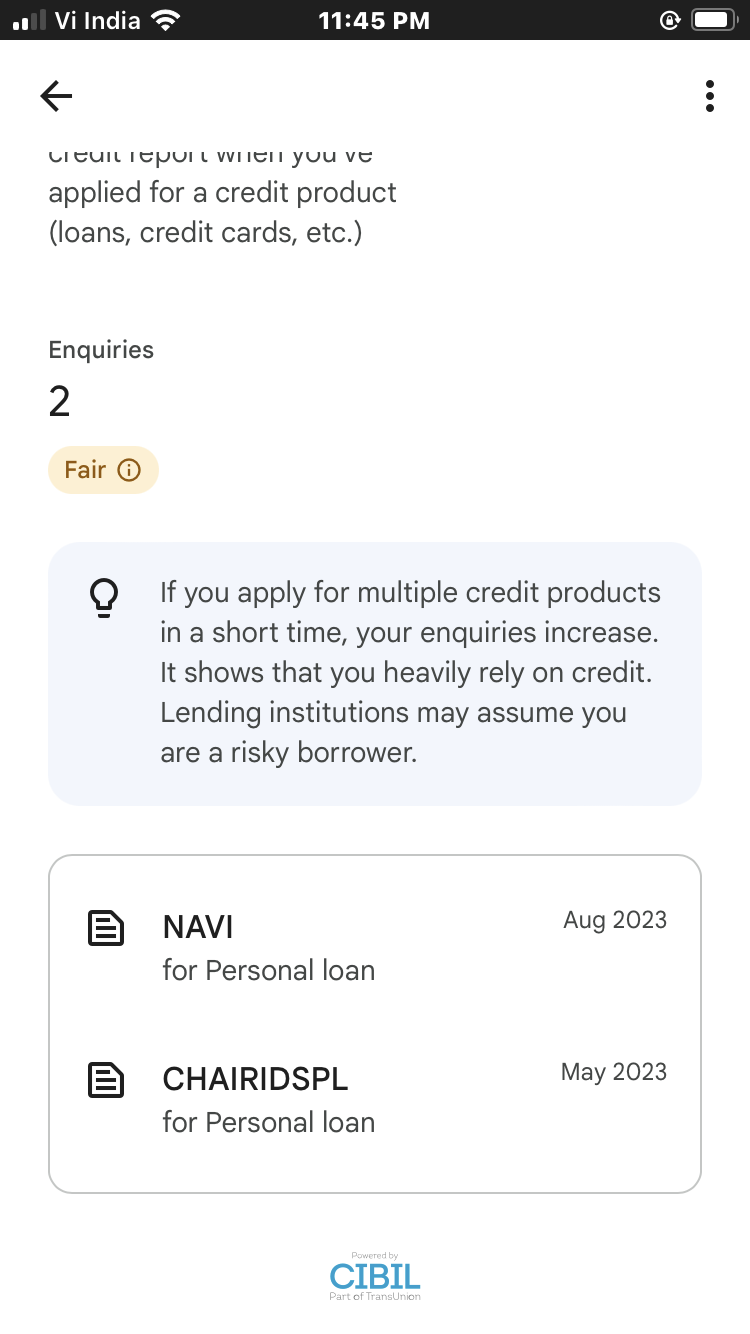Tap the risky borrower tip card text

410,672
